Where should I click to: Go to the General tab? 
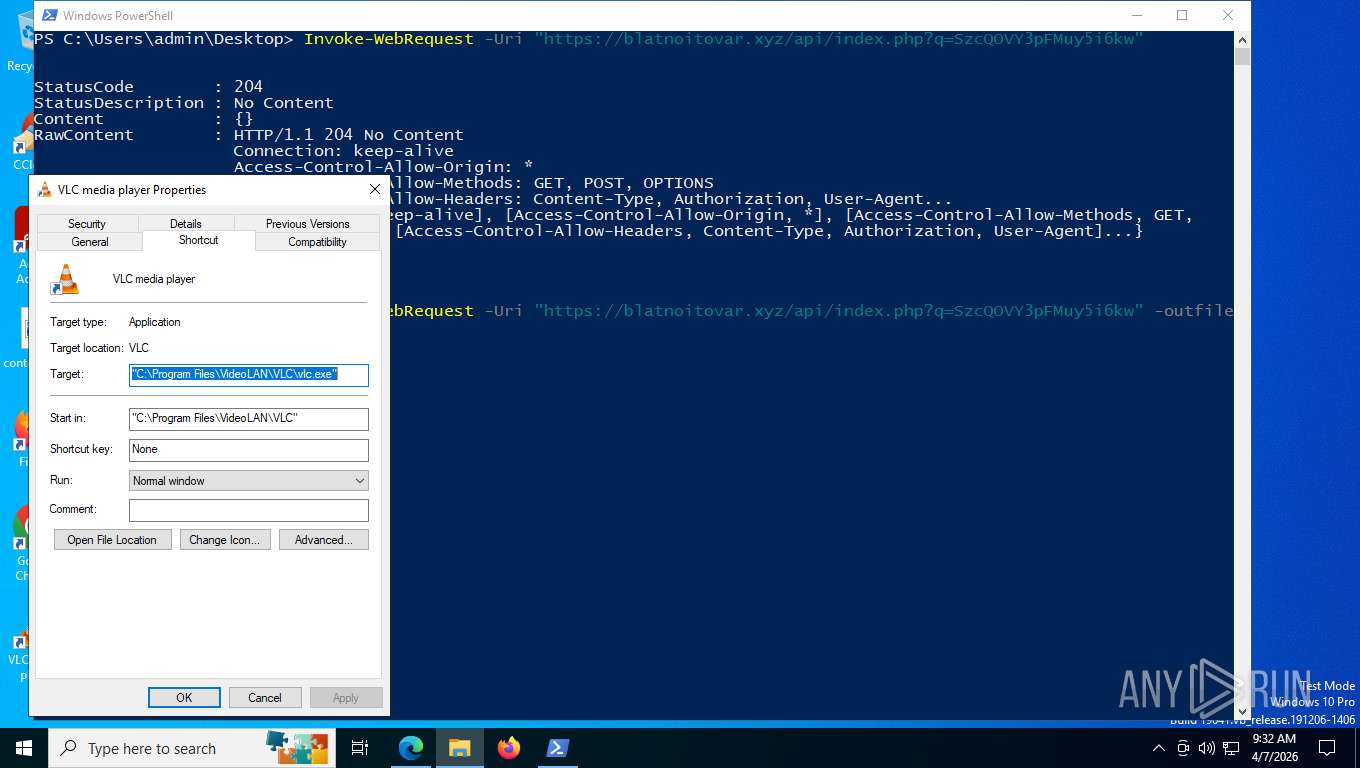[x=90, y=241]
